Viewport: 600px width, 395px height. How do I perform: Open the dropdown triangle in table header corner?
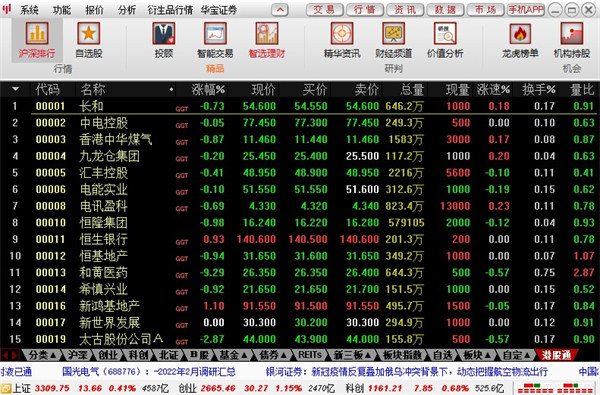(x=15, y=89)
